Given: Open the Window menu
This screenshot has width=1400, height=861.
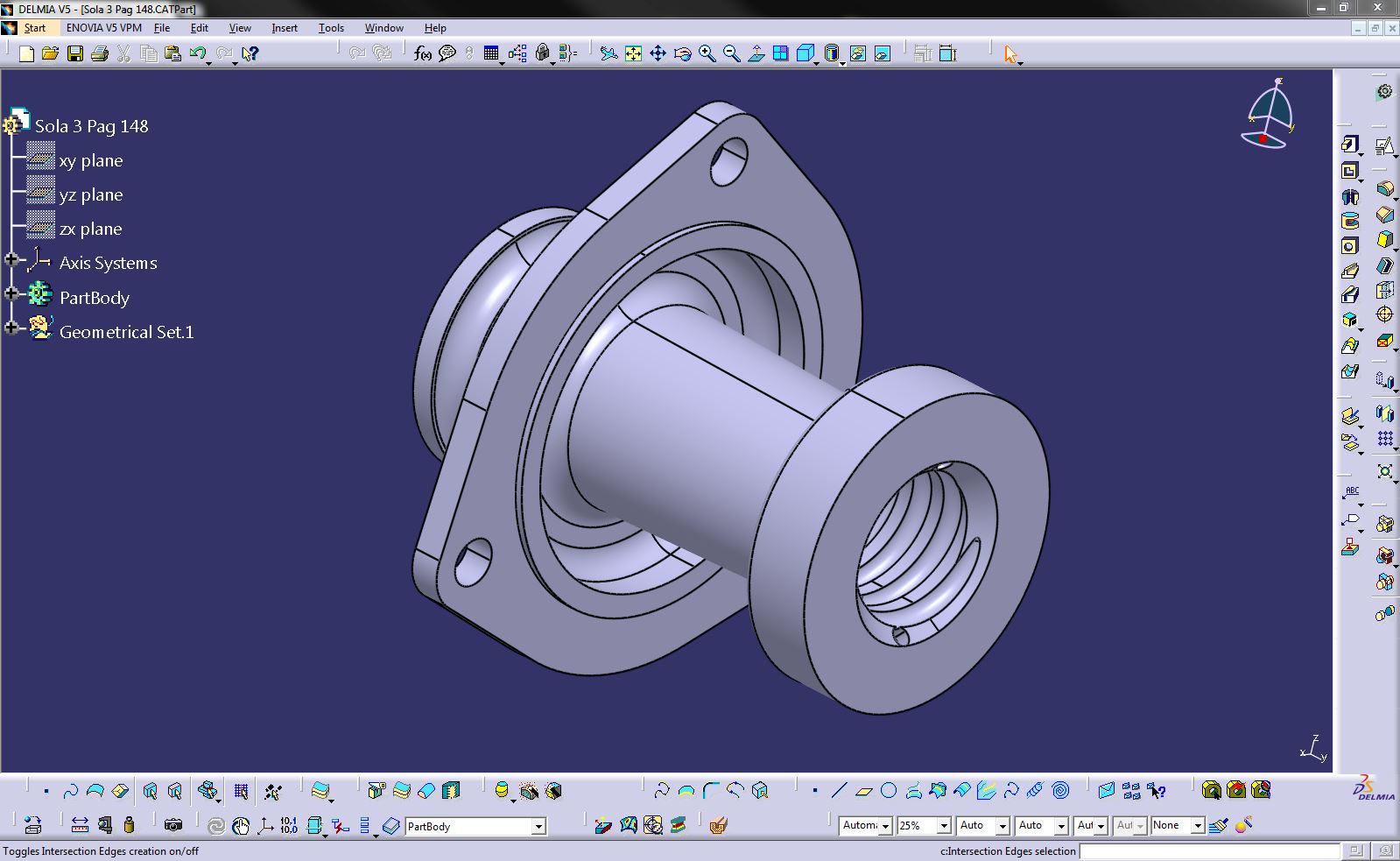Looking at the screenshot, I should pyautogui.click(x=383, y=28).
